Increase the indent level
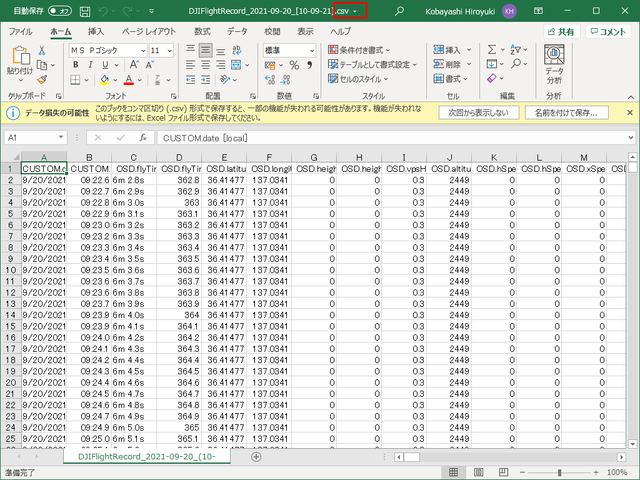 [x=205, y=80]
